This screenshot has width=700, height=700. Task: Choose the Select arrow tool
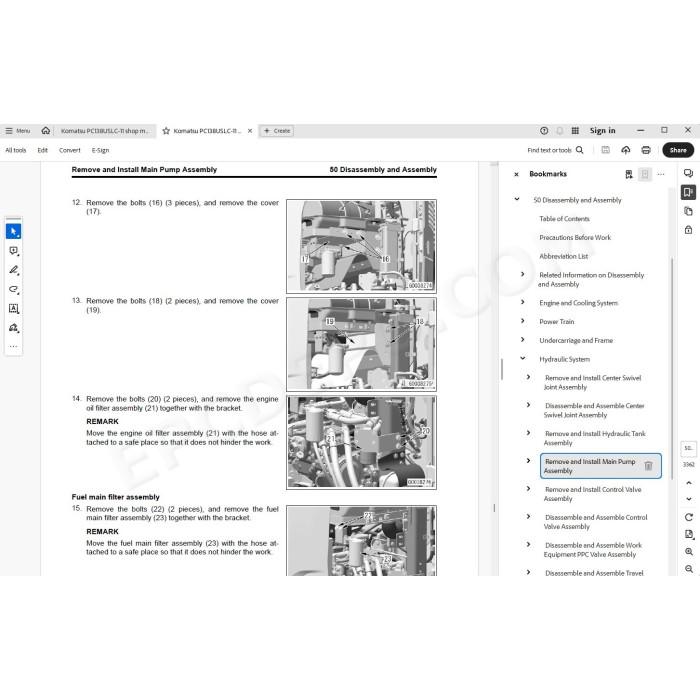13,231
